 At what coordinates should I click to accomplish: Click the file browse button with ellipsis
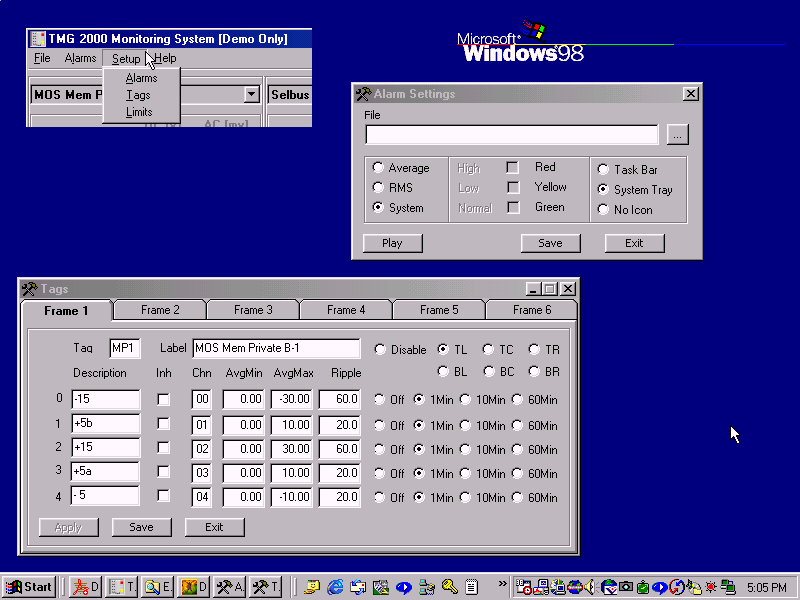tap(678, 135)
